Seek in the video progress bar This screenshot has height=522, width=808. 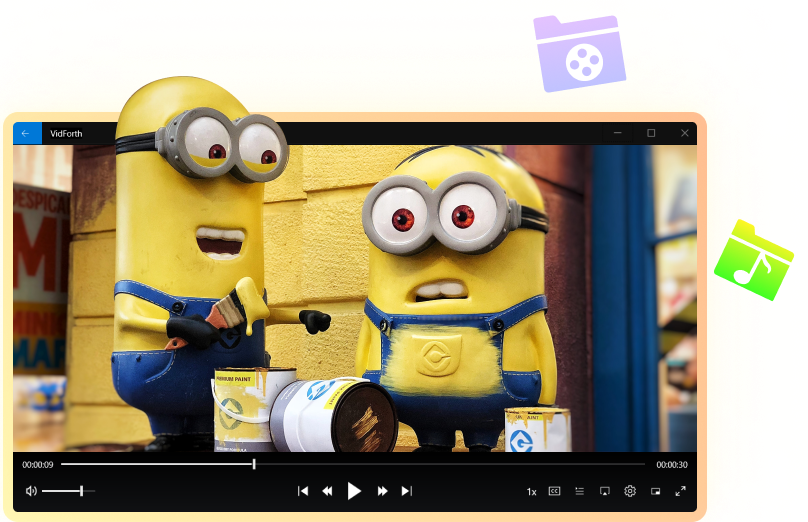tap(353, 464)
